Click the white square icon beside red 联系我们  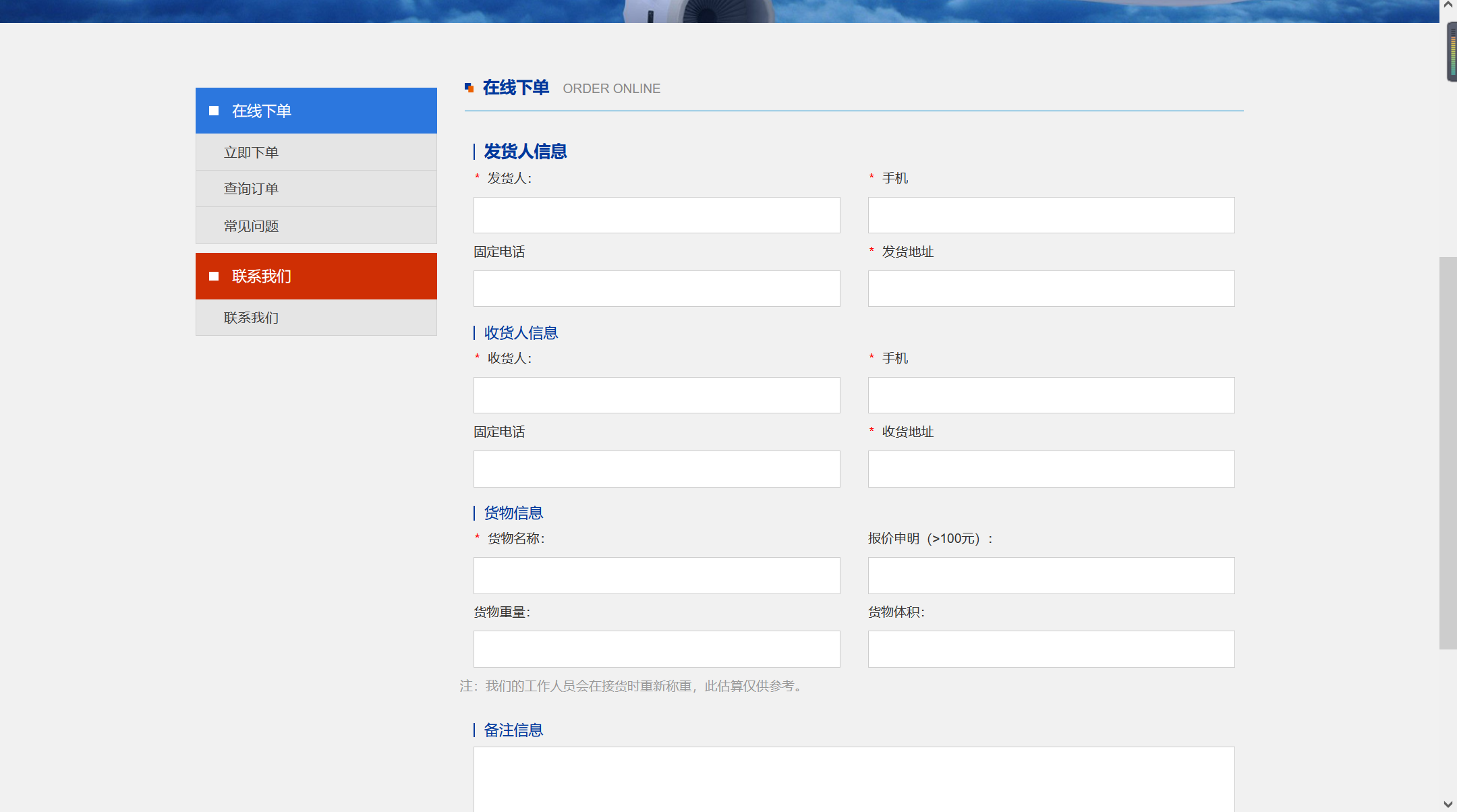point(214,276)
